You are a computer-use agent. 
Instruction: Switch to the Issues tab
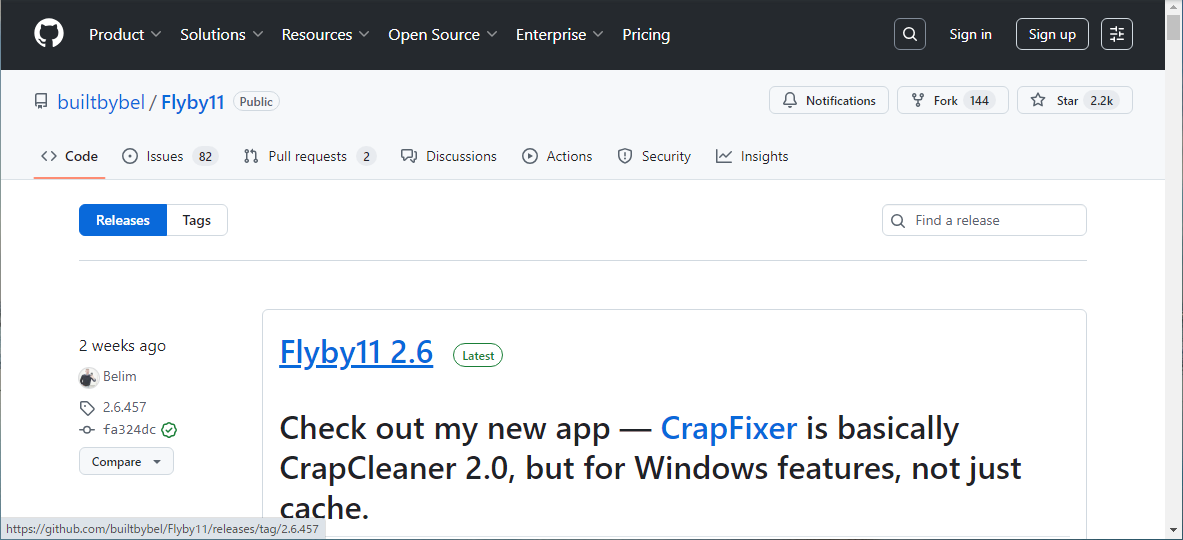(x=171, y=156)
